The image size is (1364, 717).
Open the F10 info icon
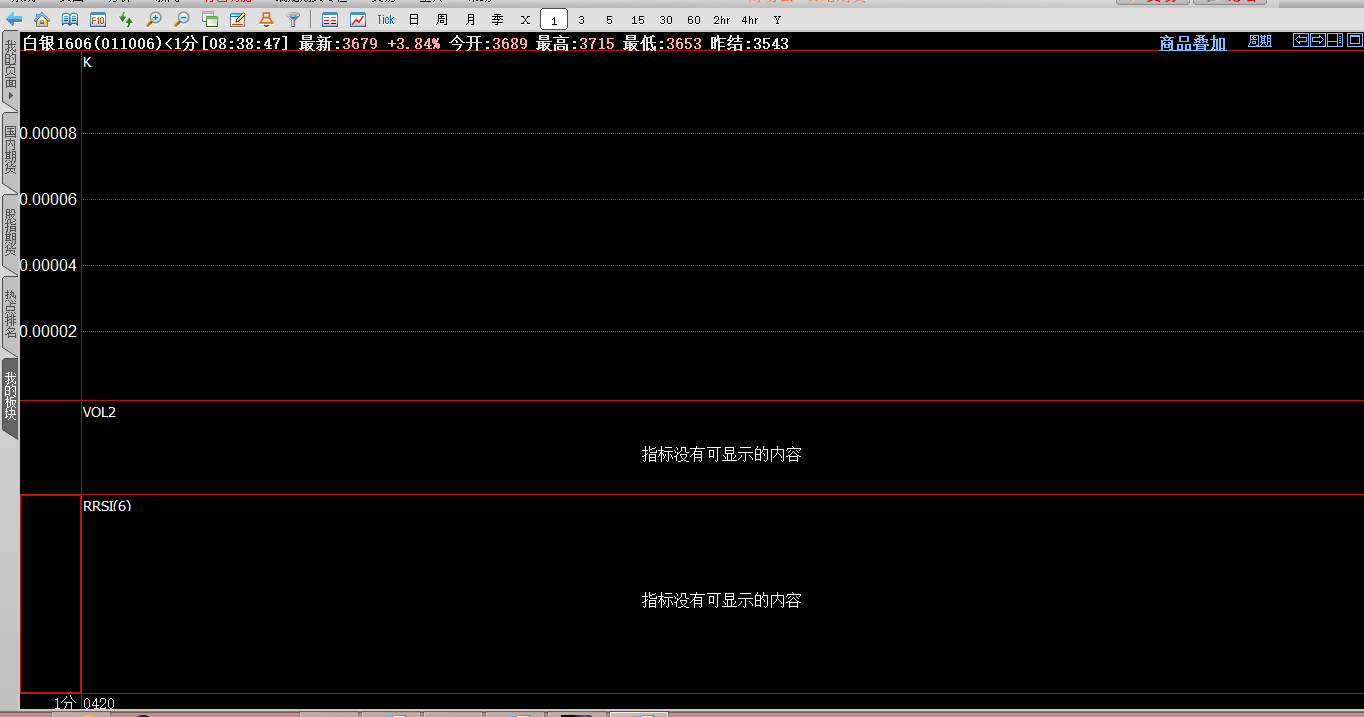[98, 20]
